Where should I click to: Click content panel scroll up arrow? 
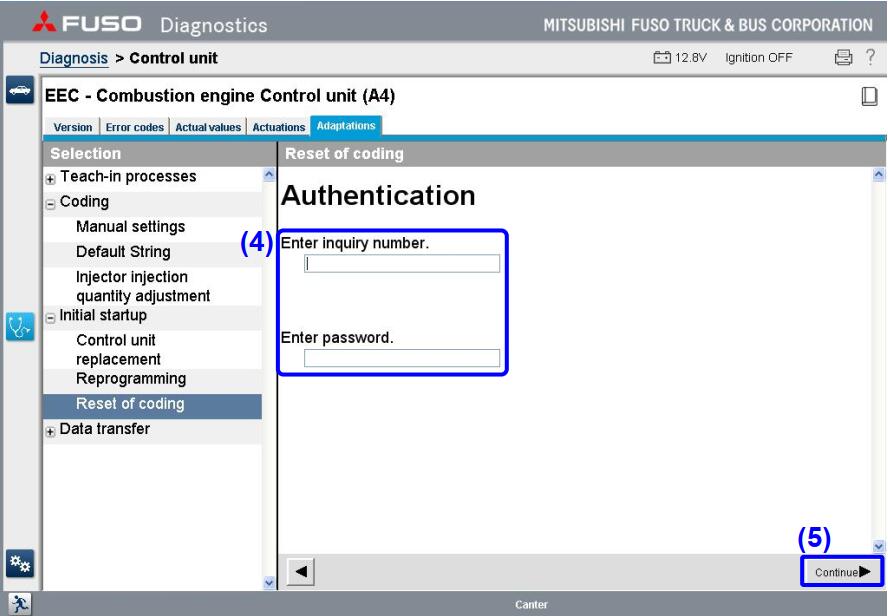click(879, 174)
